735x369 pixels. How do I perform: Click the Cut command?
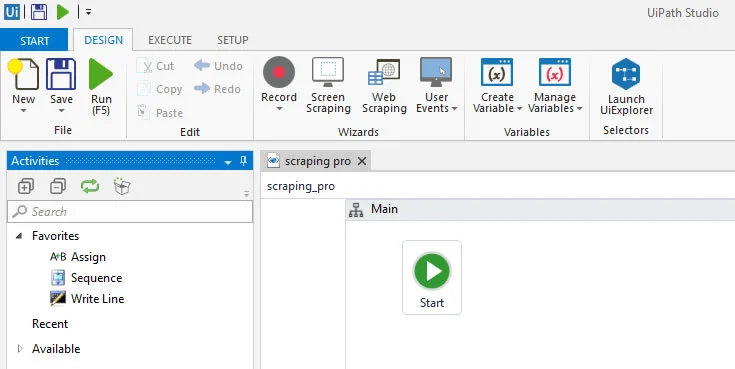[x=156, y=66]
